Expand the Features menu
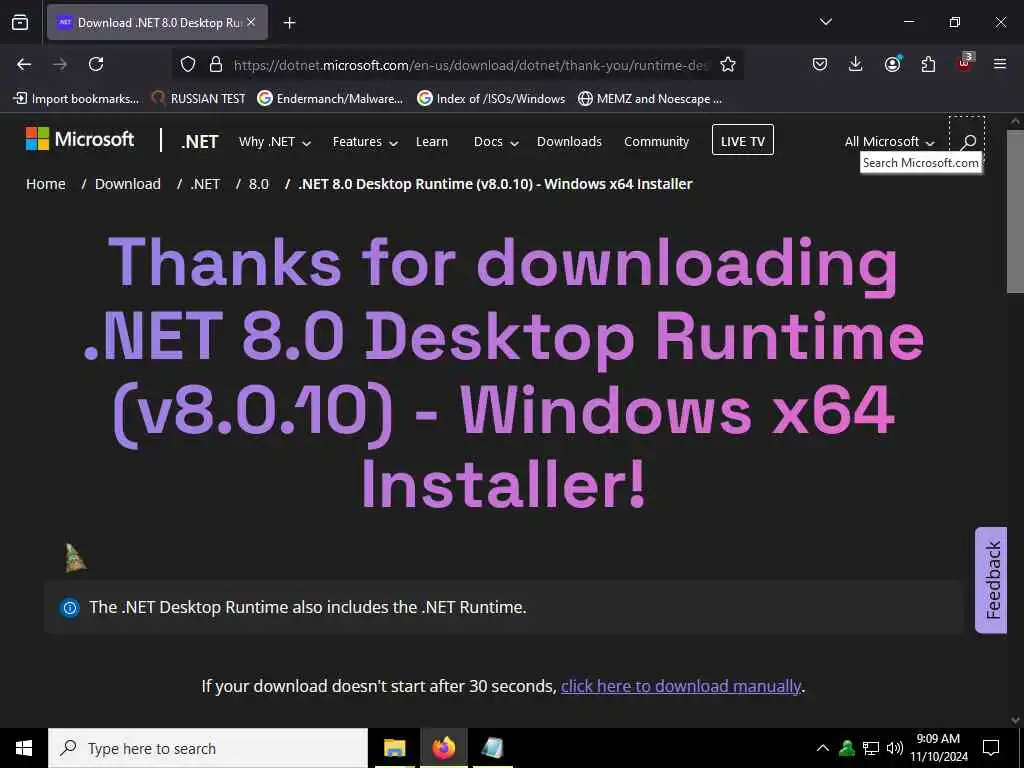 (365, 142)
